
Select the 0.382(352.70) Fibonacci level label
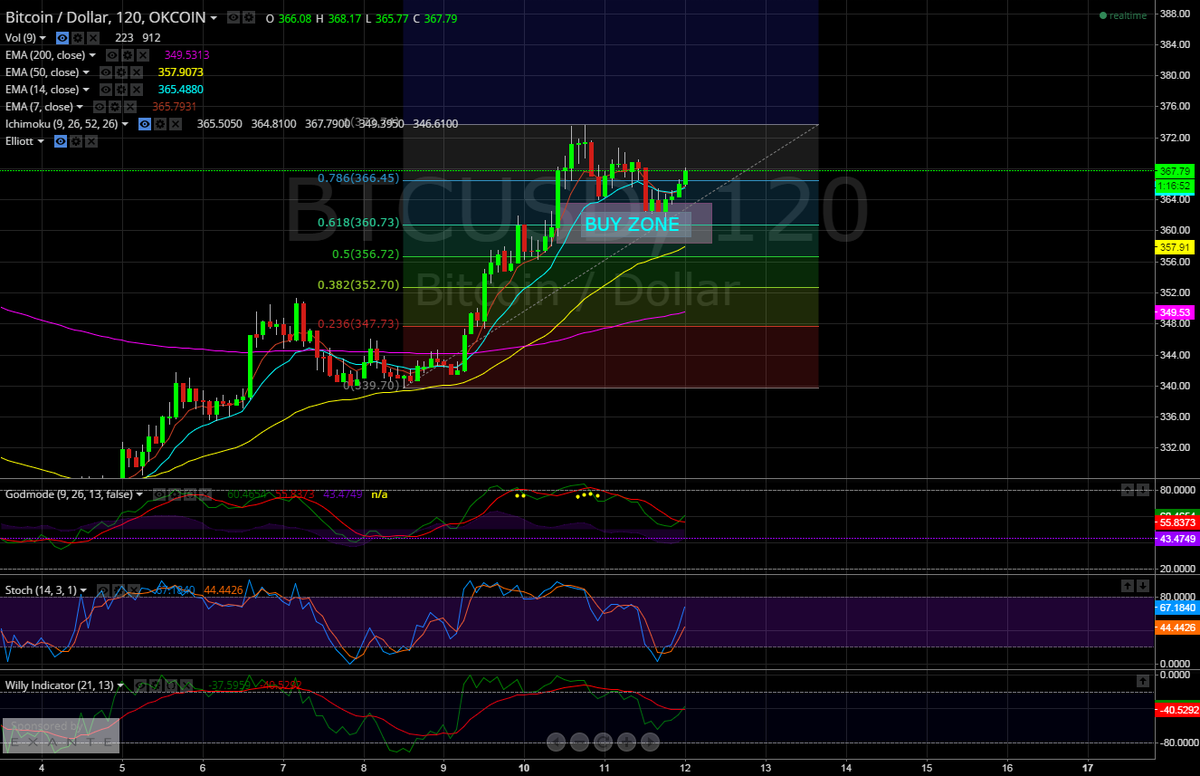coord(358,285)
